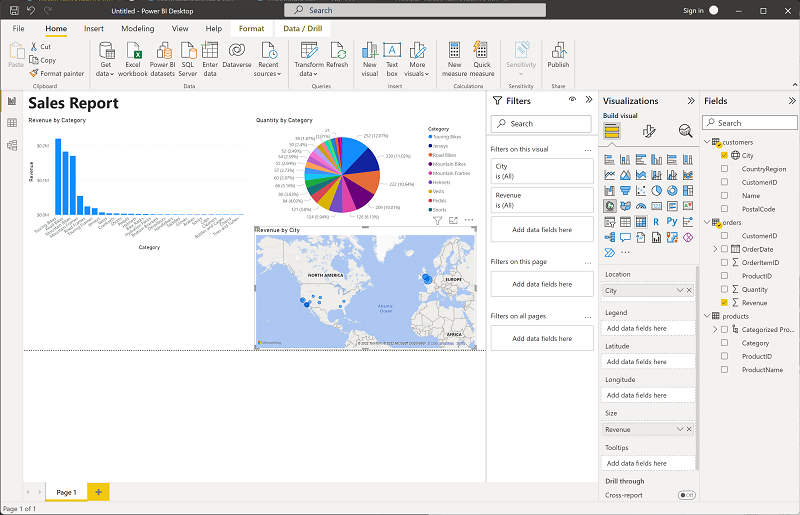This screenshot has width=800, height=515.
Task: Click the Get data ribbon icon
Action: coord(106,59)
